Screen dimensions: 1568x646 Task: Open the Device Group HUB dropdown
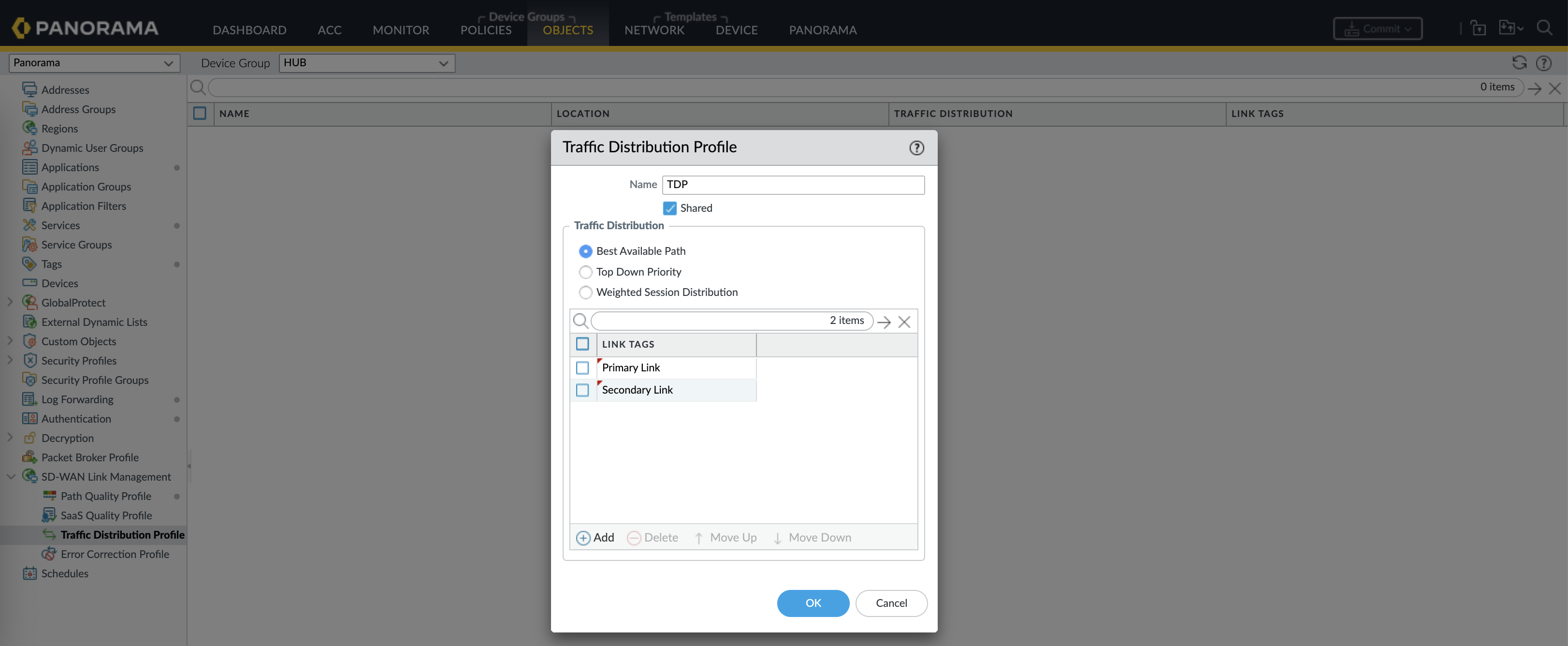tap(366, 63)
